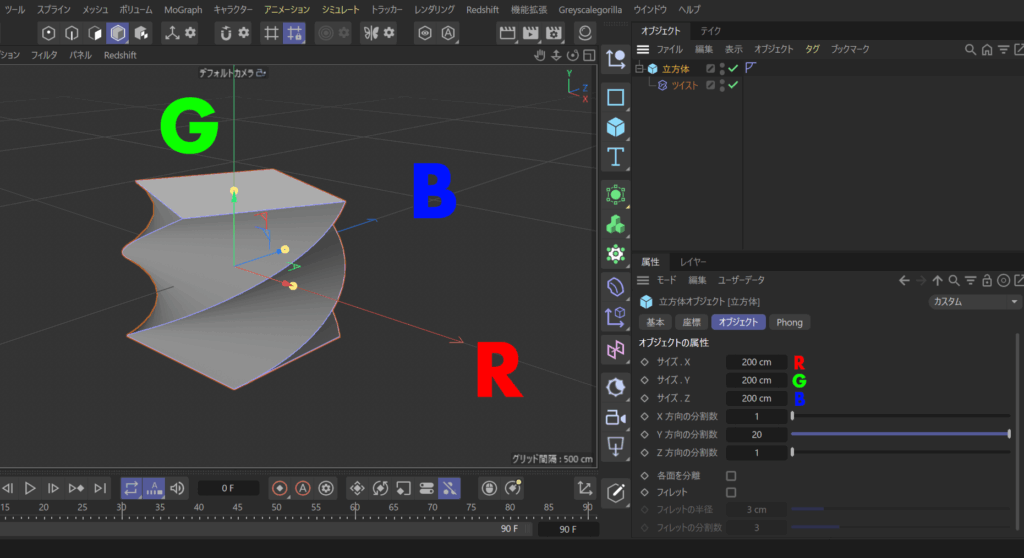Select the Phong tag button
1024x558 pixels.
[789, 322]
